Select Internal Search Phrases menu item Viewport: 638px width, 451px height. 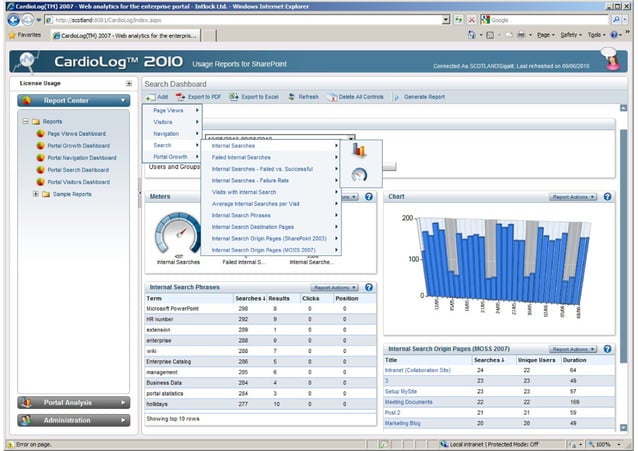pyautogui.click(x=271, y=215)
